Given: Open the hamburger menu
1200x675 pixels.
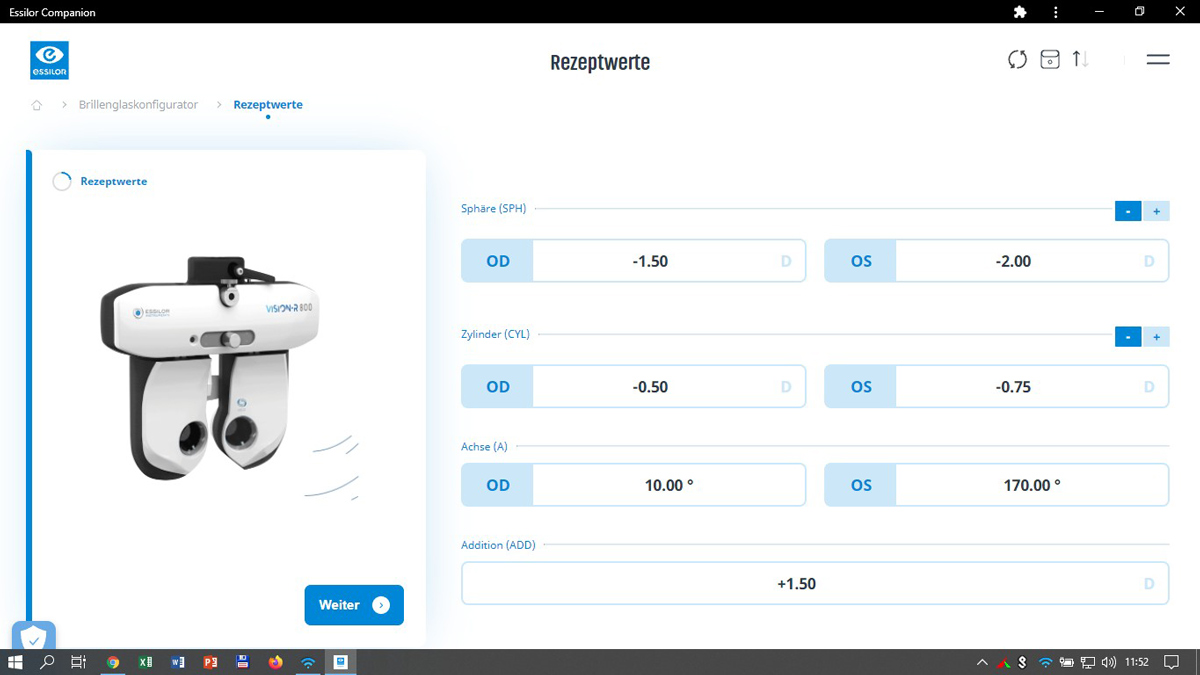Looking at the screenshot, I should coord(1158,60).
